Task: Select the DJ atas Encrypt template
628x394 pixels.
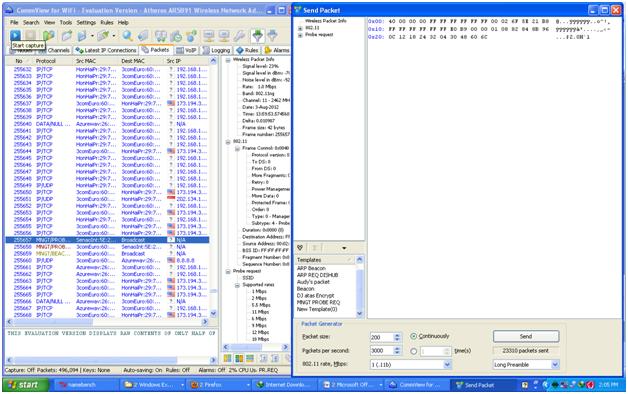Action: click(x=315, y=296)
